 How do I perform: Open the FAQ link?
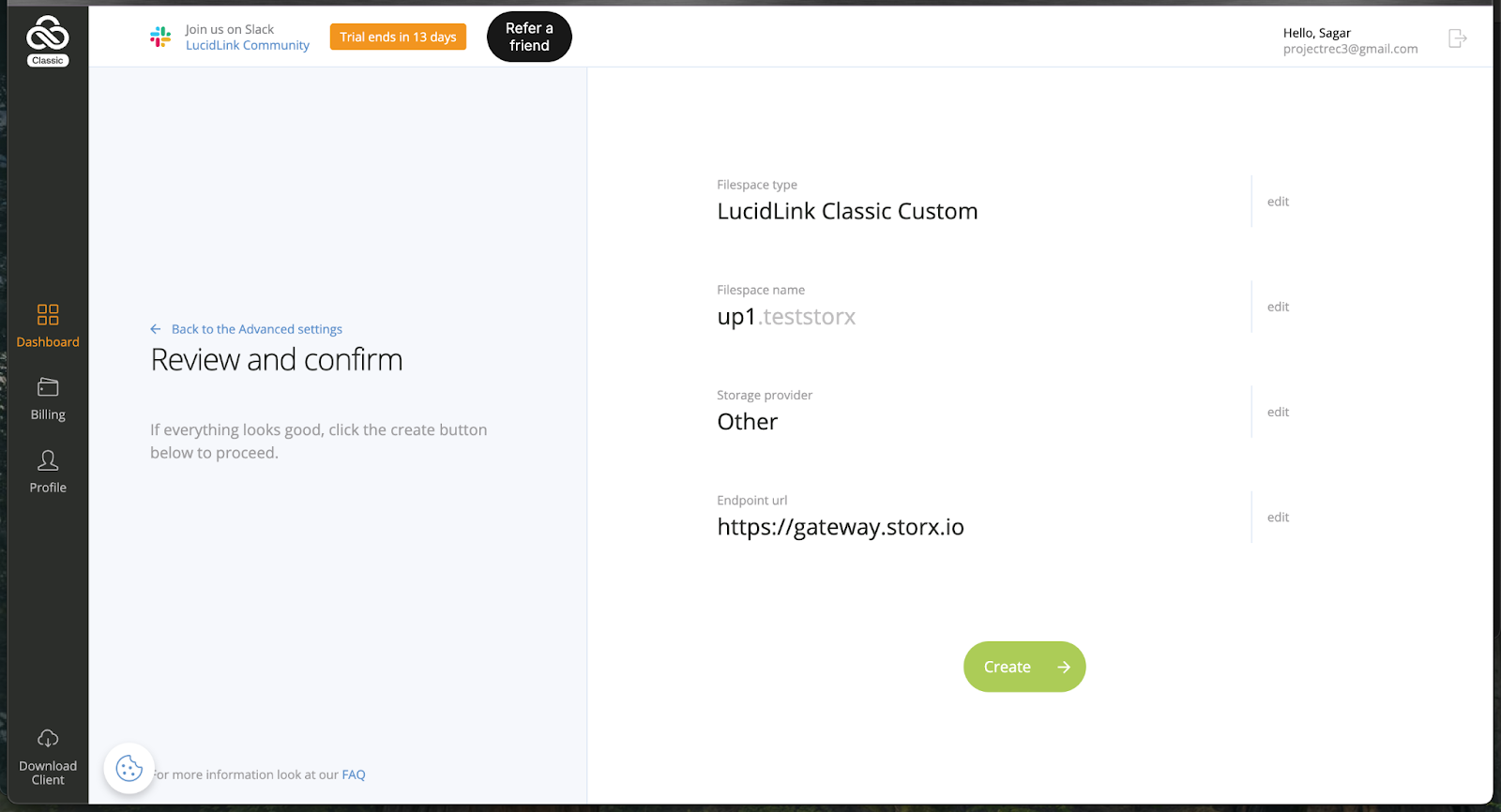[354, 774]
